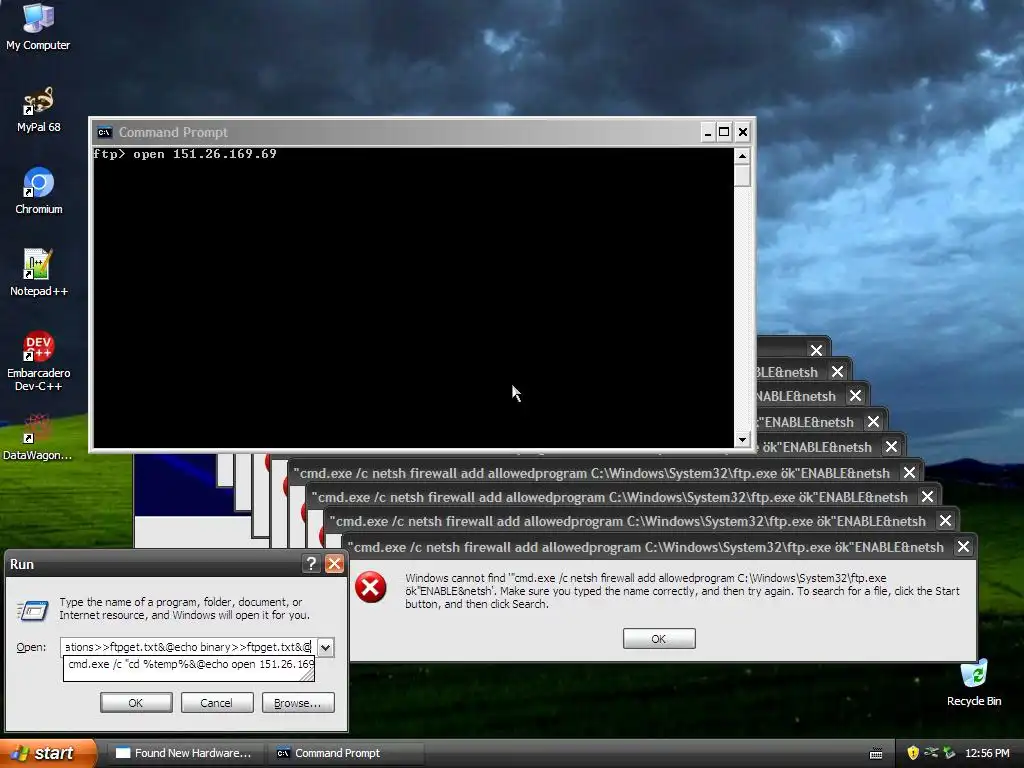Click the front error dialog title bar text

point(645,547)
